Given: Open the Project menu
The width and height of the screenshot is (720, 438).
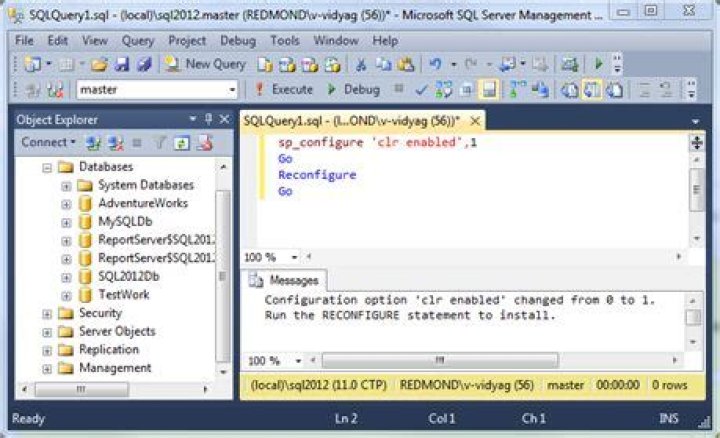Looking at the screenshot, I should [x=187, y=40].
